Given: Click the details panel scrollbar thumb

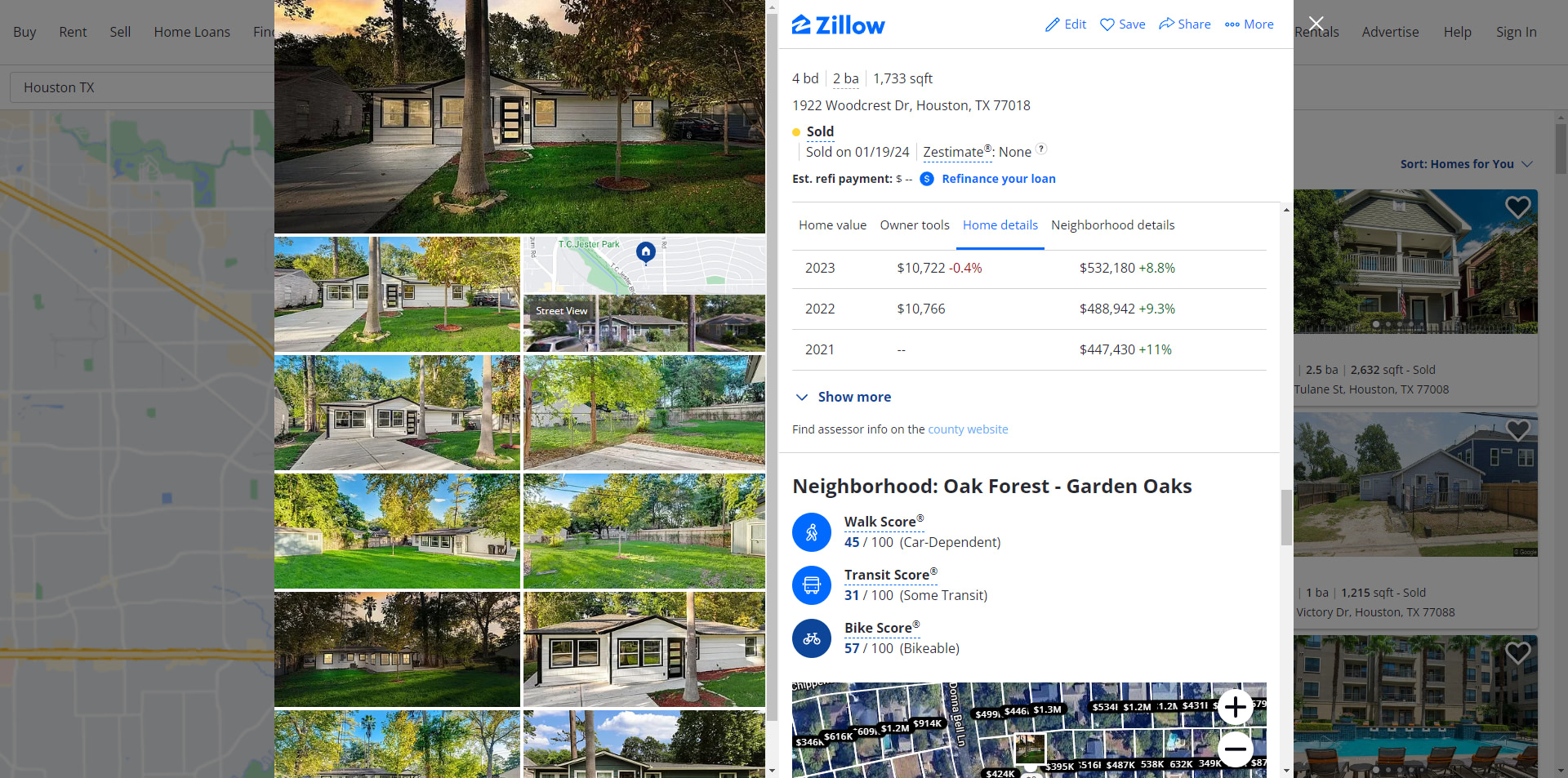Looking at the screenshot, I should (x=1286, y=517).
